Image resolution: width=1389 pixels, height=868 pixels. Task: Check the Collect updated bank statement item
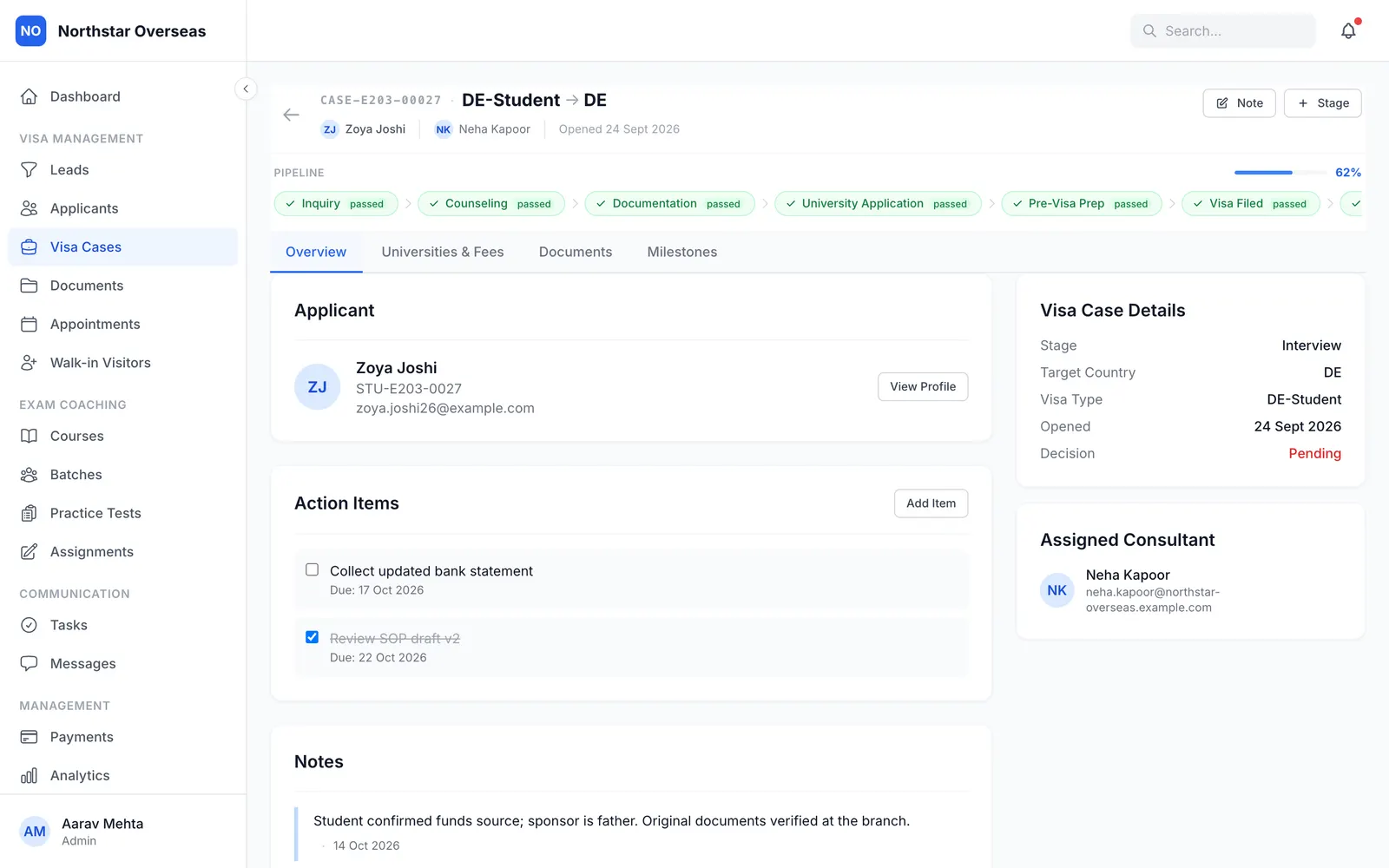(312, 570)
